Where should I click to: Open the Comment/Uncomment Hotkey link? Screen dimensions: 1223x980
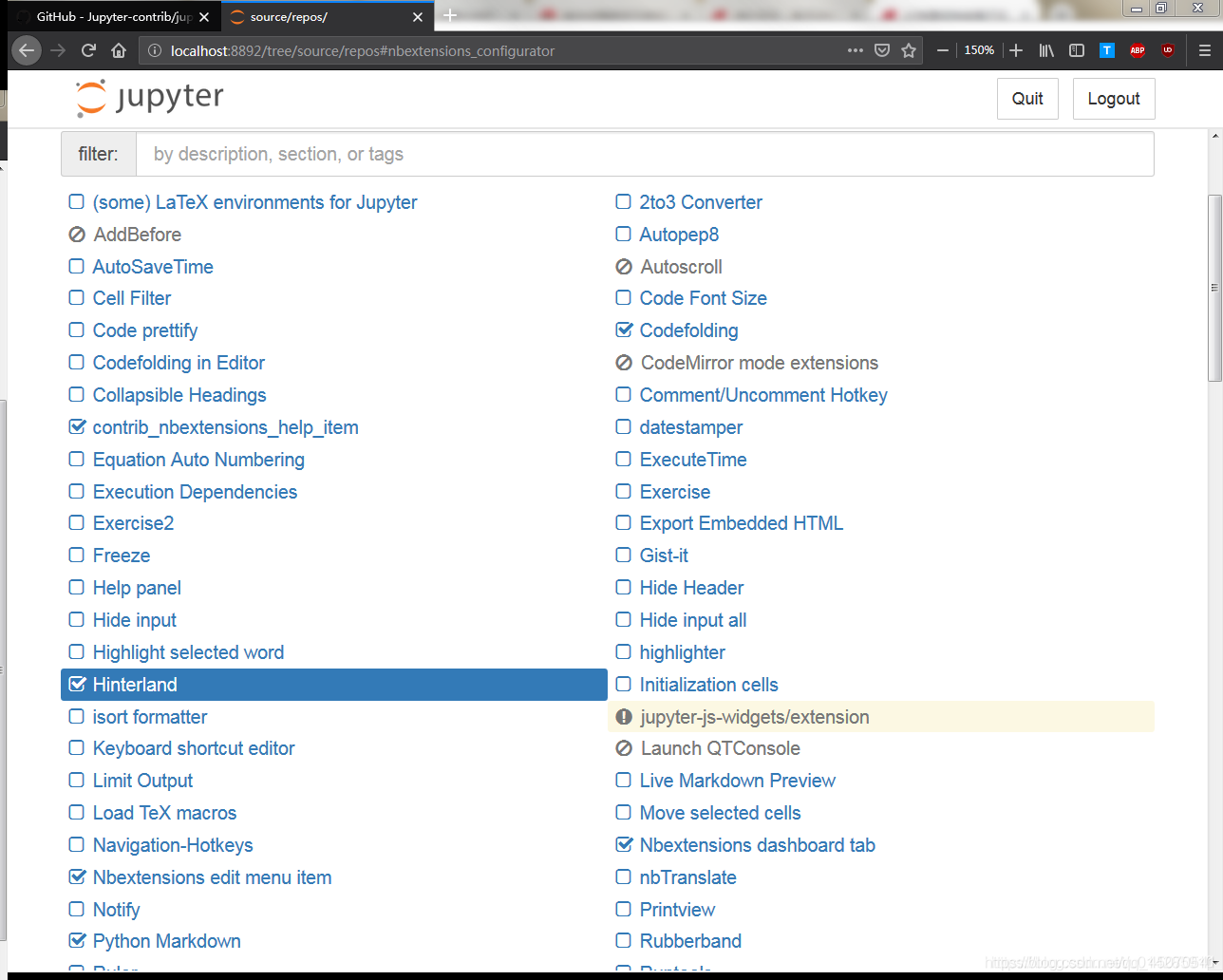(x=763, y=395)
